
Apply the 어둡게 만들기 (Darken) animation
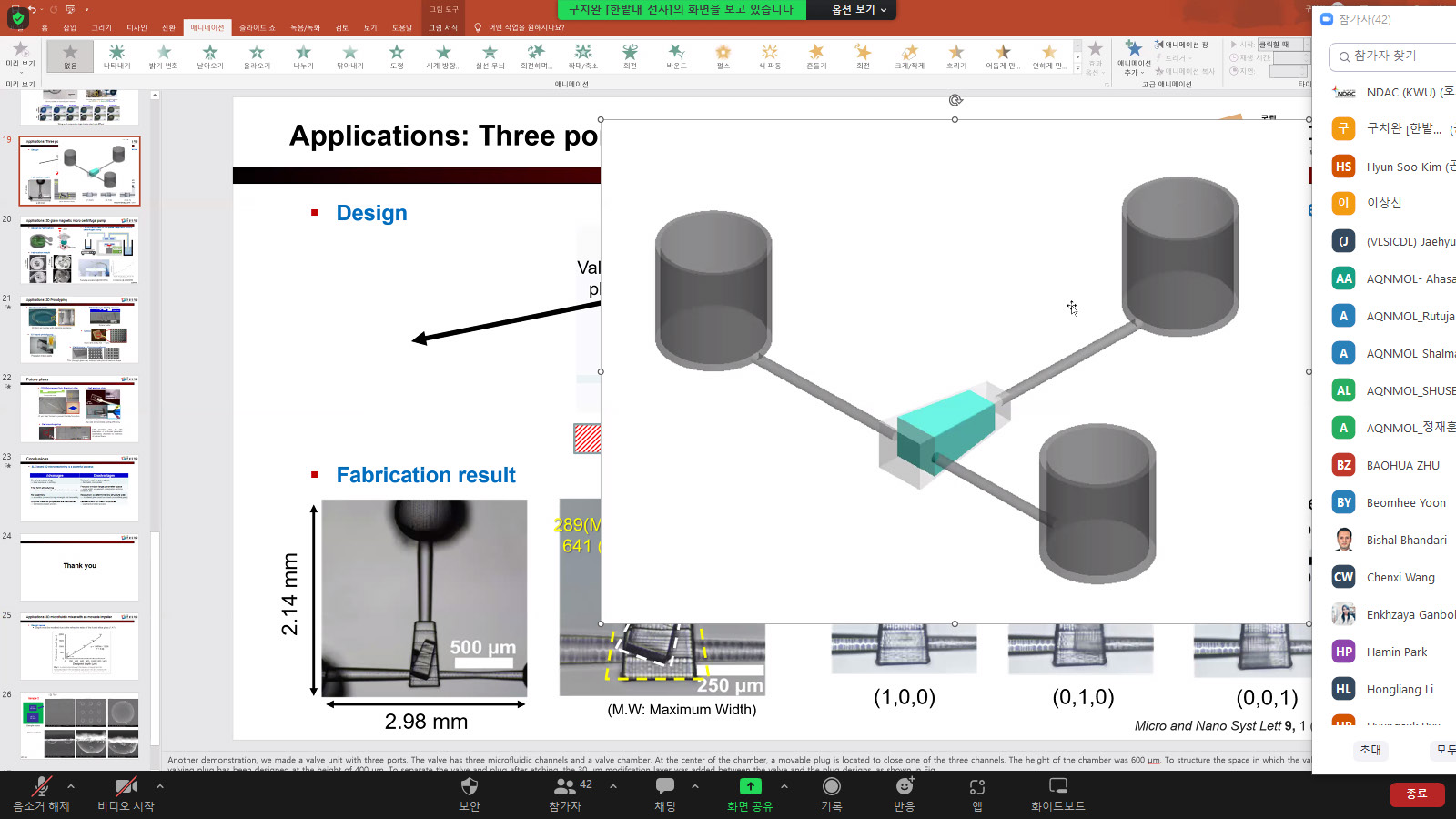coord(1003,56)
